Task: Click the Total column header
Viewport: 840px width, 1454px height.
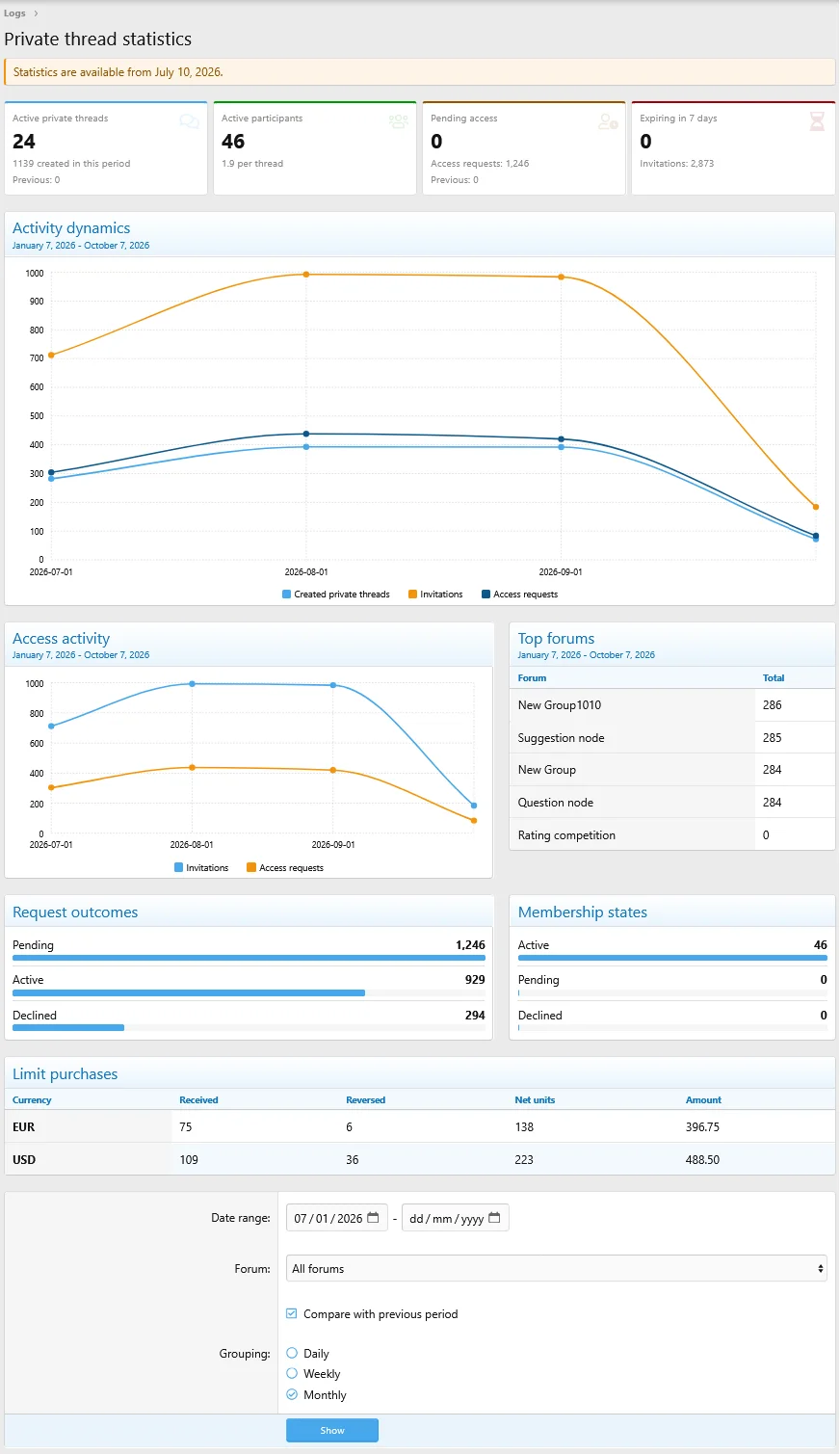Action: click(x=774, y=678)
